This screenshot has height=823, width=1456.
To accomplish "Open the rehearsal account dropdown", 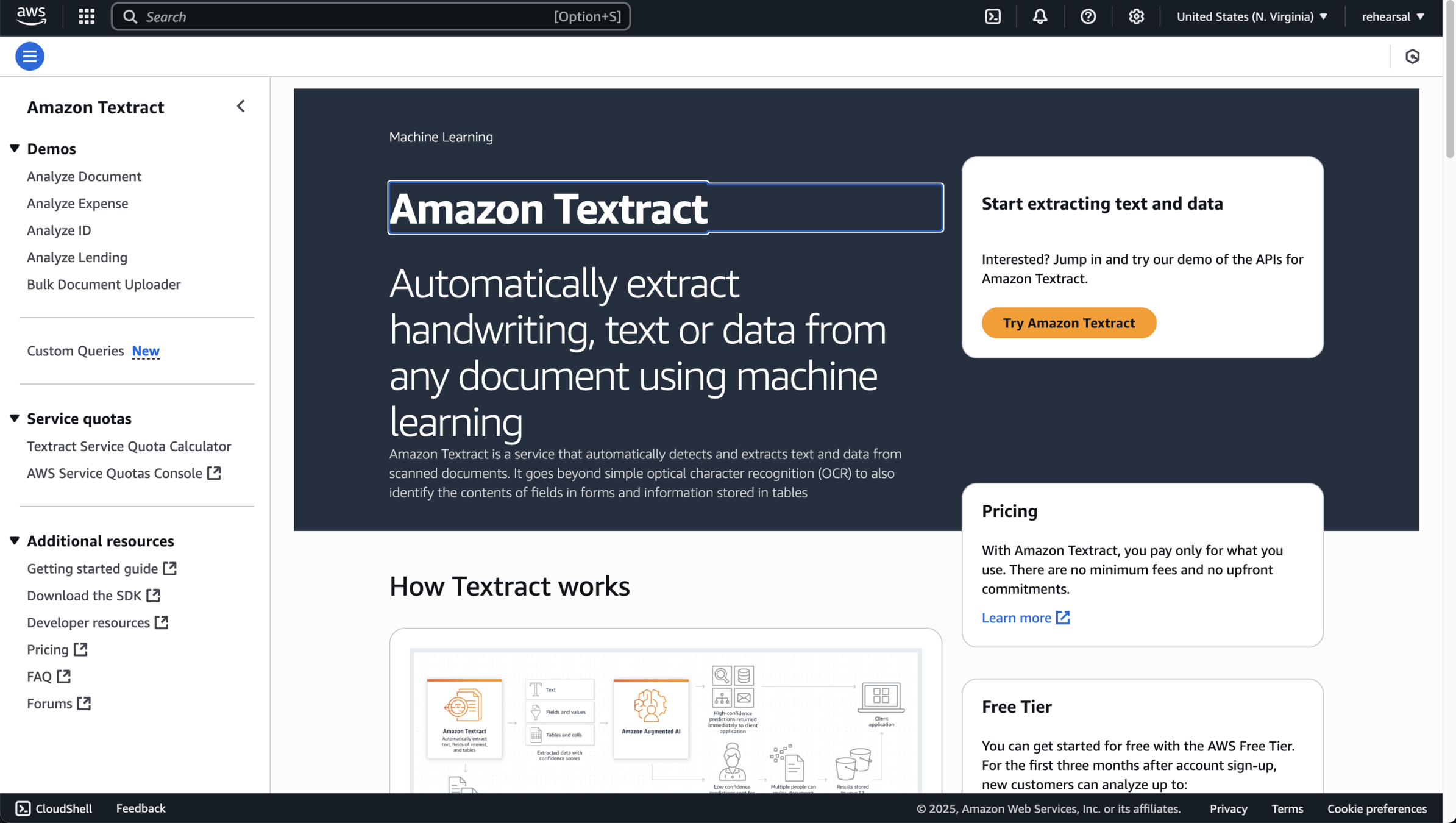I will [1392, 16].
